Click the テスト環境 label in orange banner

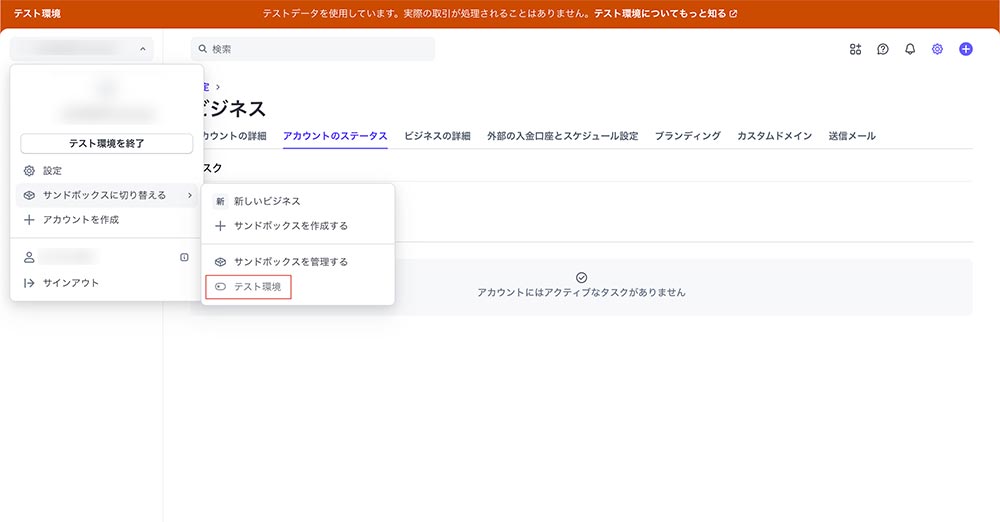pyautogui.click(x=37, y=13)
